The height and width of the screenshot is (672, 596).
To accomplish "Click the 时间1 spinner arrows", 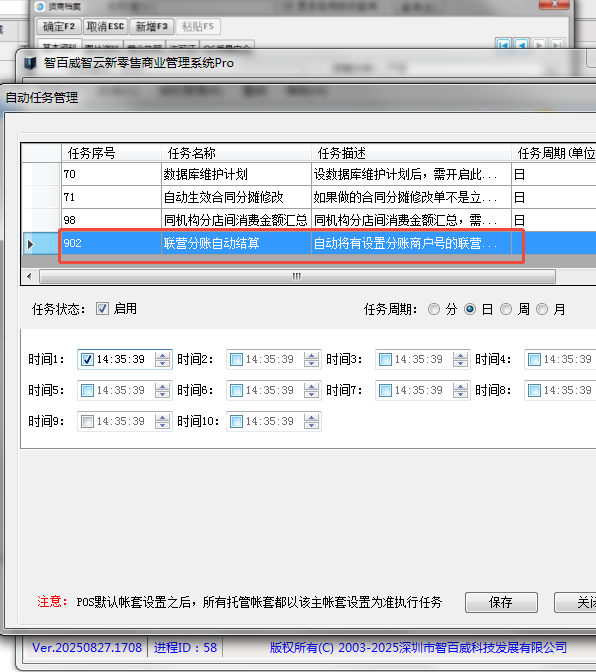I will pos(162,359).
